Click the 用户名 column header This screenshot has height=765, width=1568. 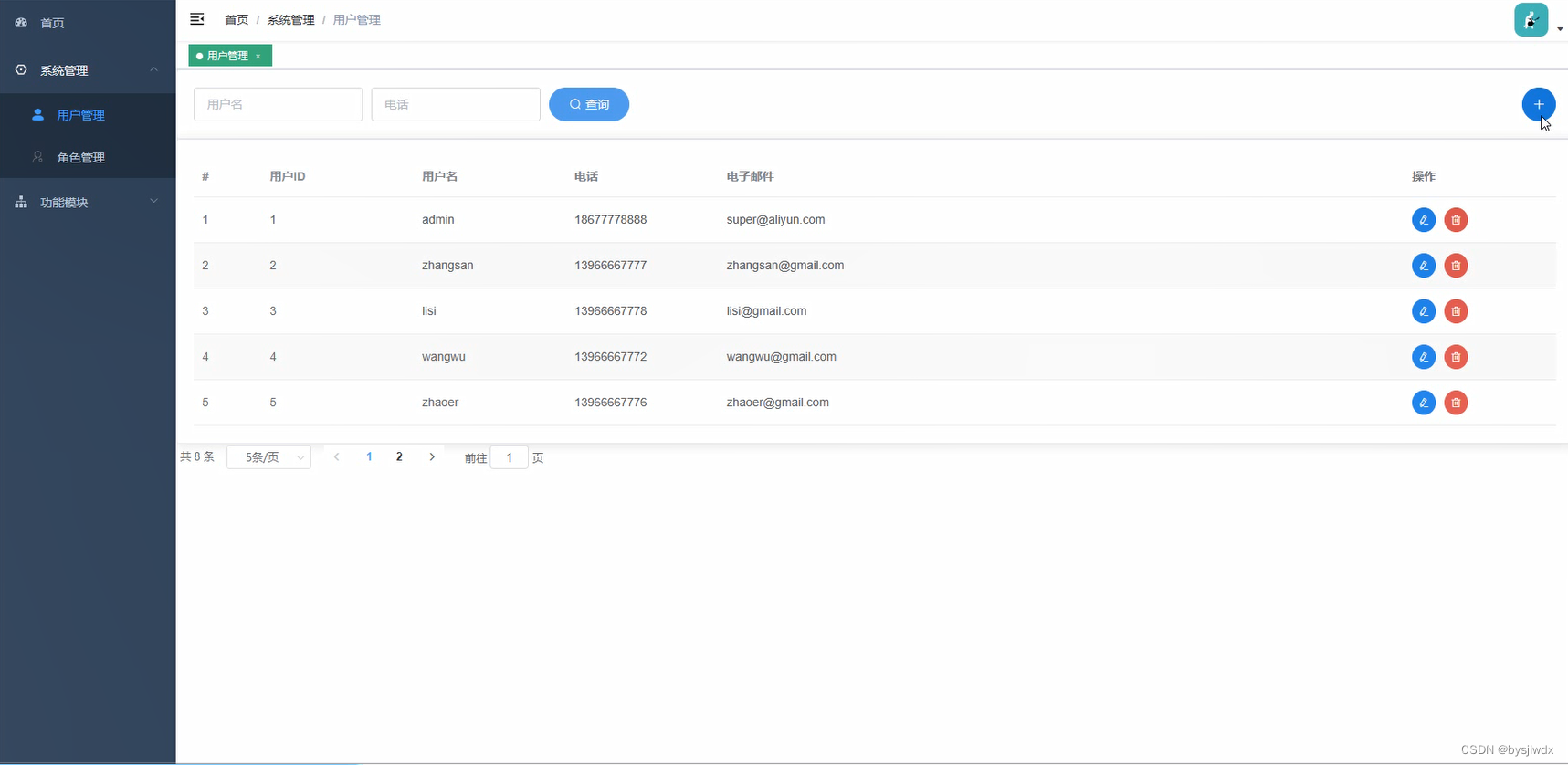pos(440,176)
